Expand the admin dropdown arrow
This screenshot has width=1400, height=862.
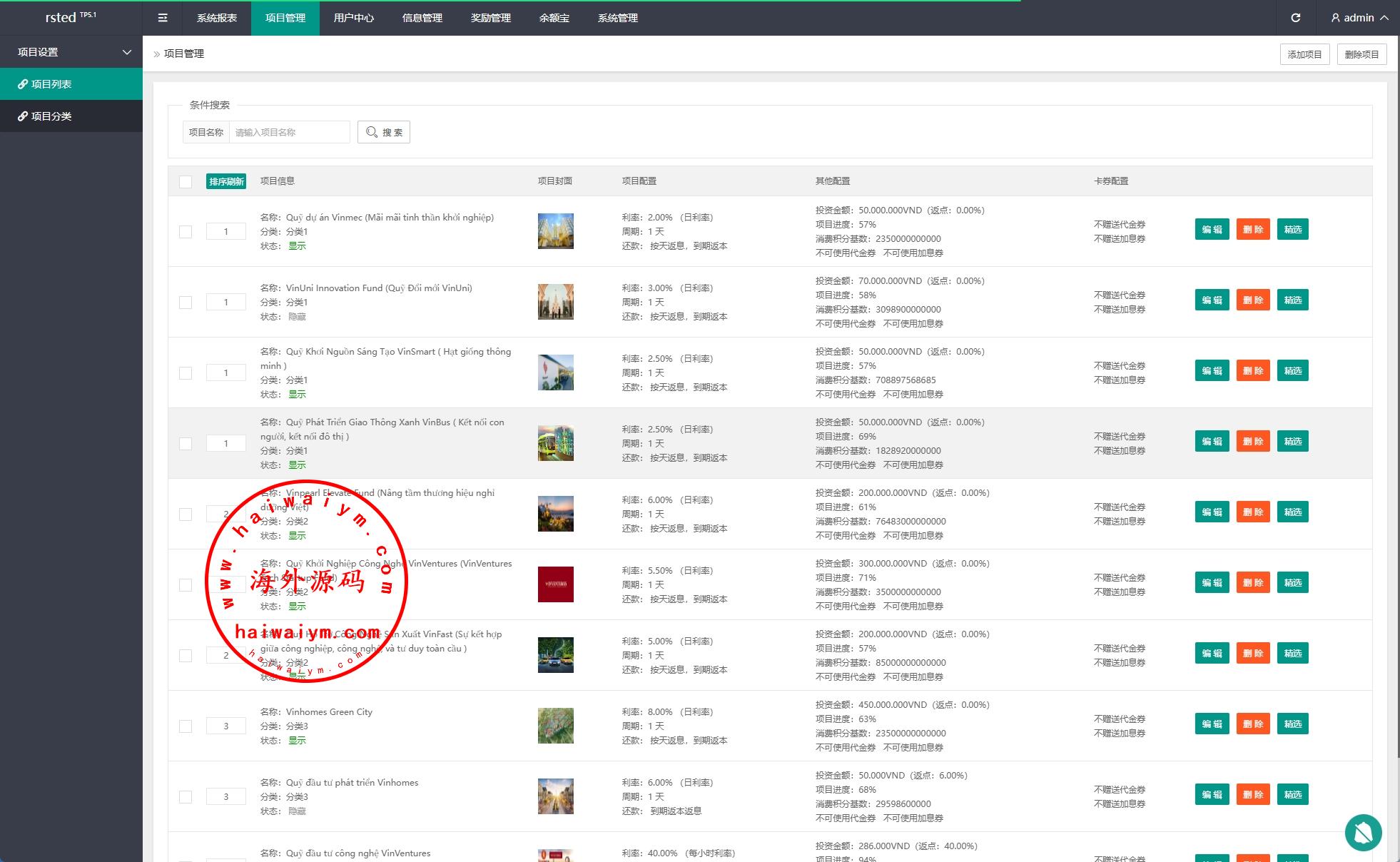tap(1384, 18)
